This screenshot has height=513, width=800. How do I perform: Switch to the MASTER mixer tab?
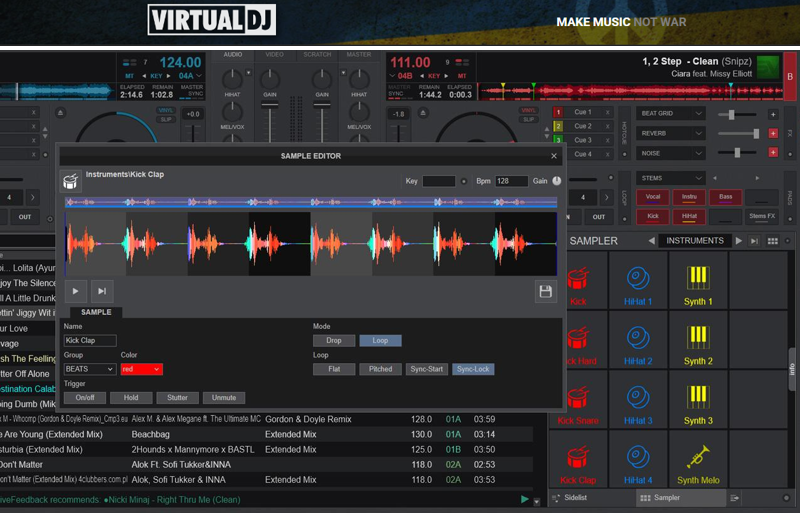359,55
